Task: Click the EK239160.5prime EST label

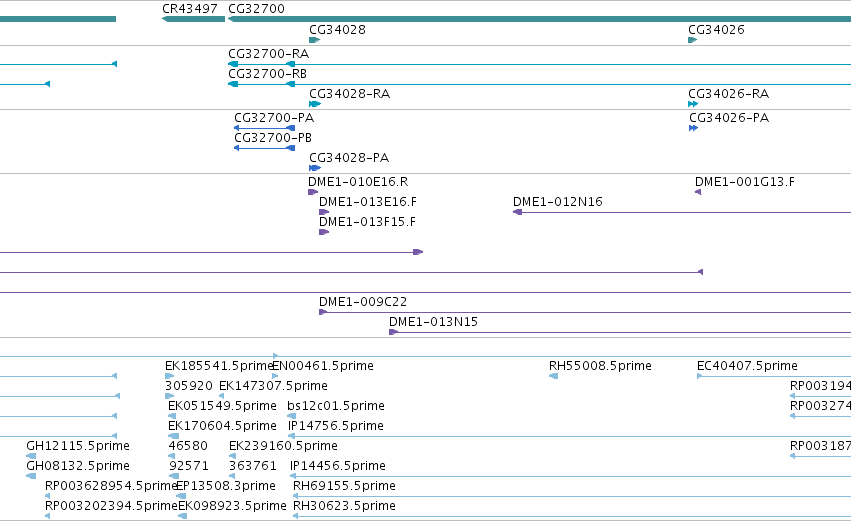Action: click(283, 446)
